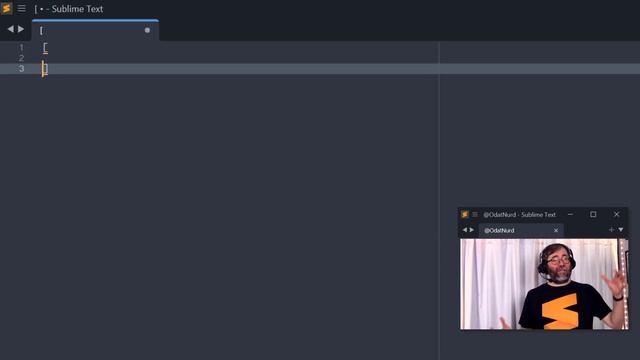Place cursor at opening bracket on line 1
The height and width of the screenshot is (360, 640).
click(x=45, y=48)
